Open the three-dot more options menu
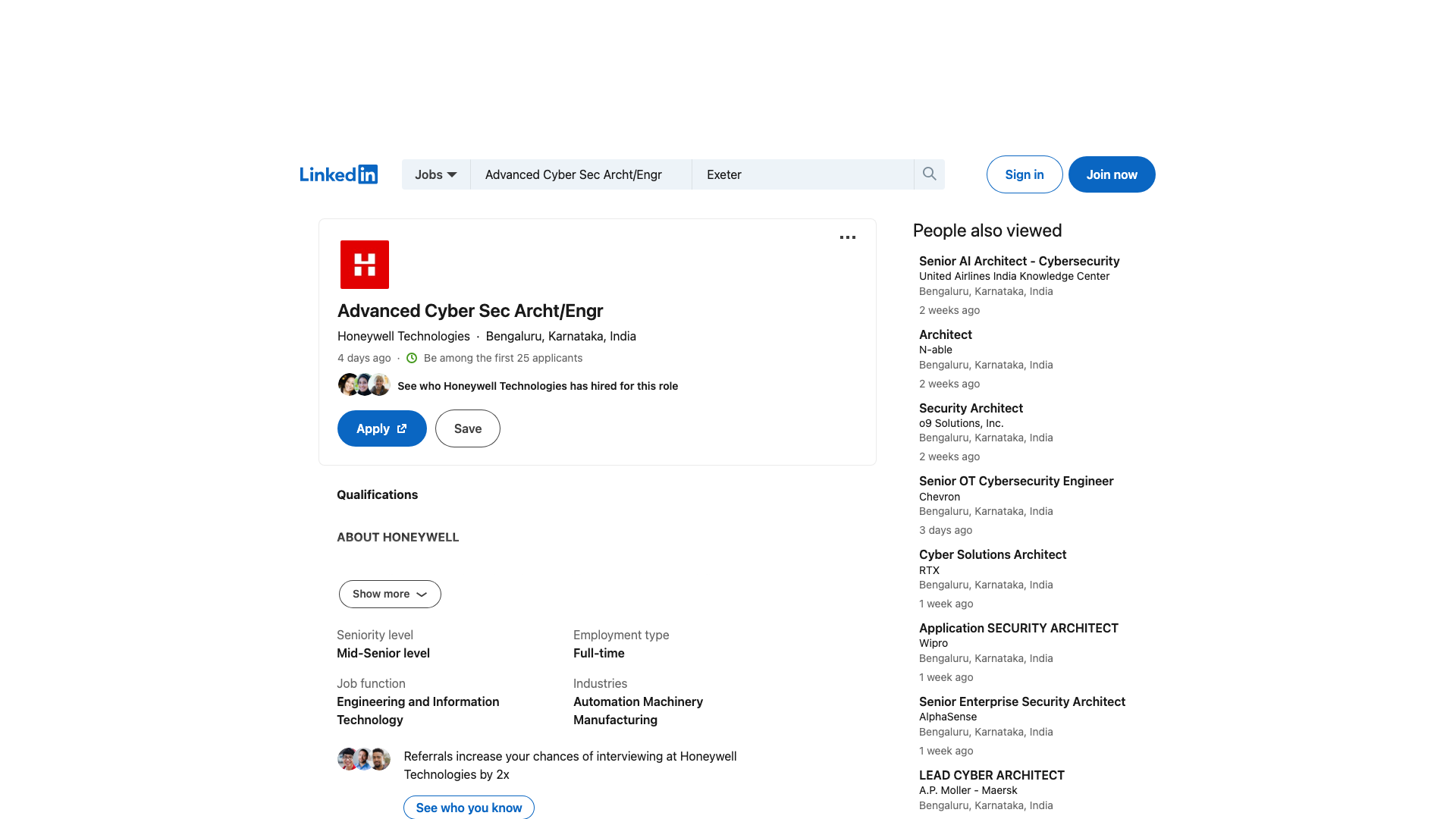This screenshot has width=1456, height=819. pos(848,237)
